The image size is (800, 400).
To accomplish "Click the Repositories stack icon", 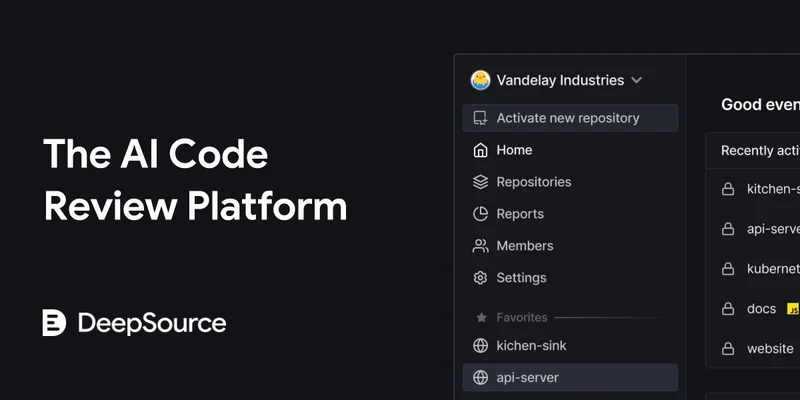I will tap(480, 182).
